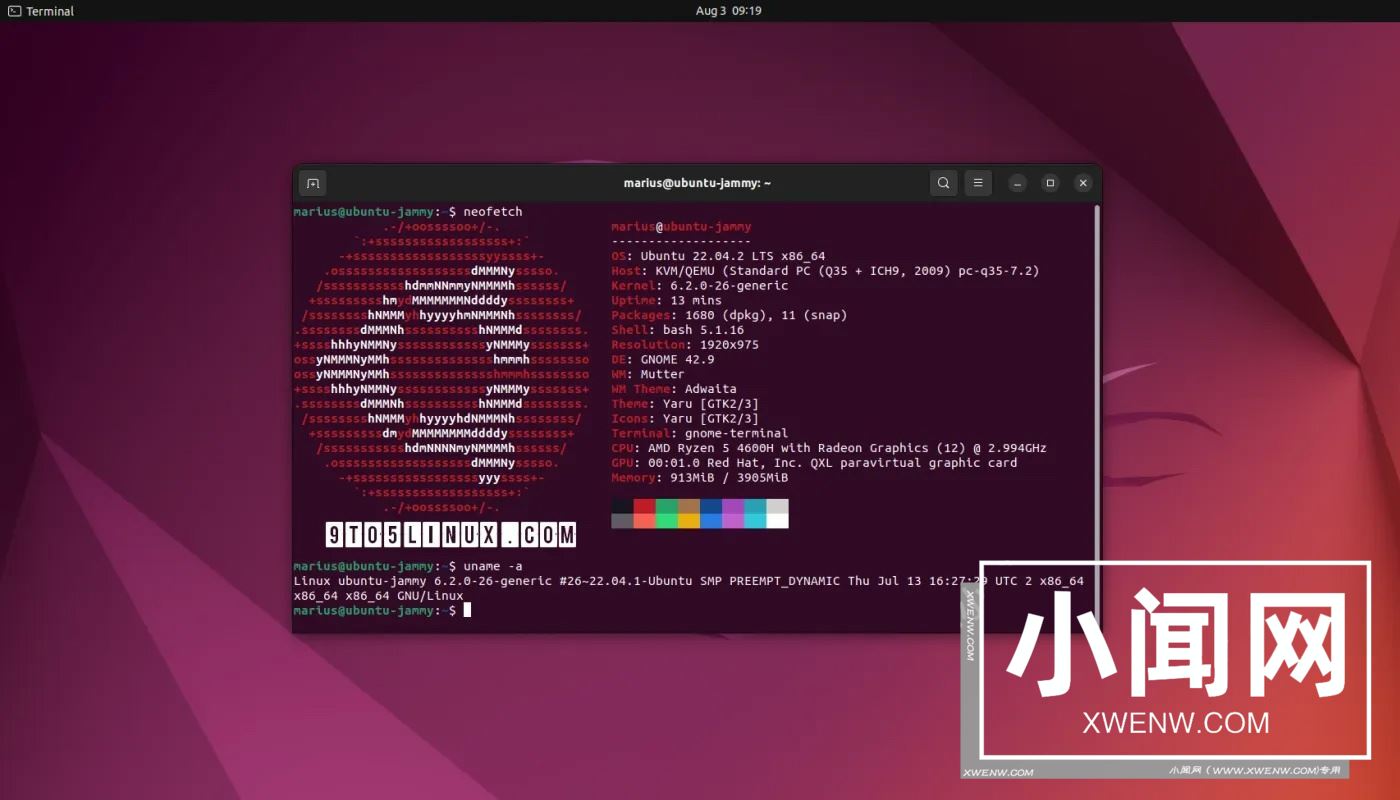The width and height of the screenshot is (1400, 800).
Task: Click the typed uname -a command
Action: click(493, 566)
